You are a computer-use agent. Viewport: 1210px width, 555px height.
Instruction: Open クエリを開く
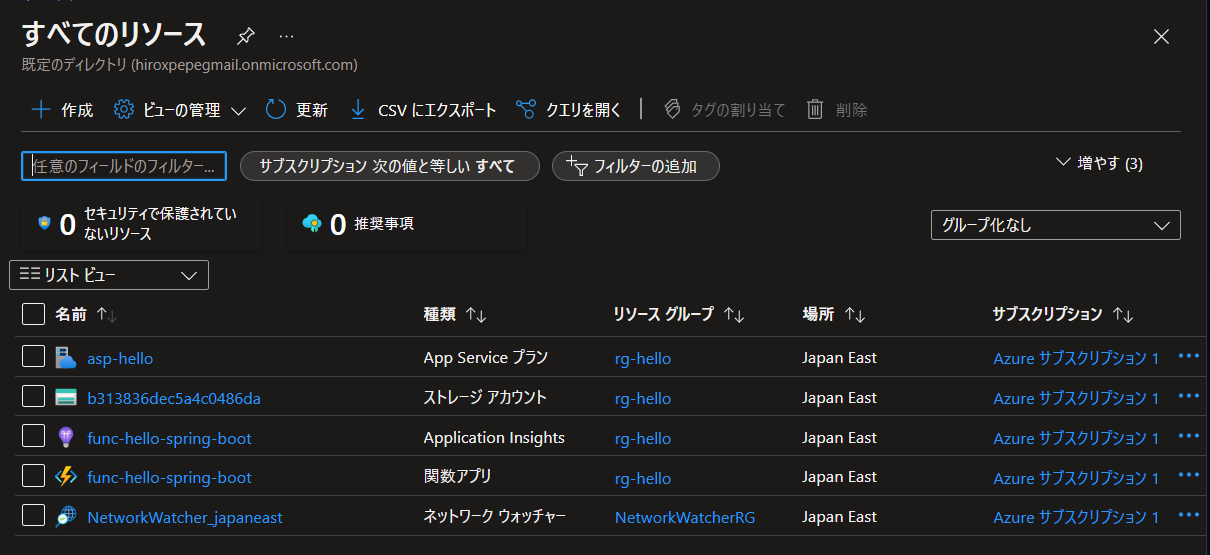click(x=569, y=110)
